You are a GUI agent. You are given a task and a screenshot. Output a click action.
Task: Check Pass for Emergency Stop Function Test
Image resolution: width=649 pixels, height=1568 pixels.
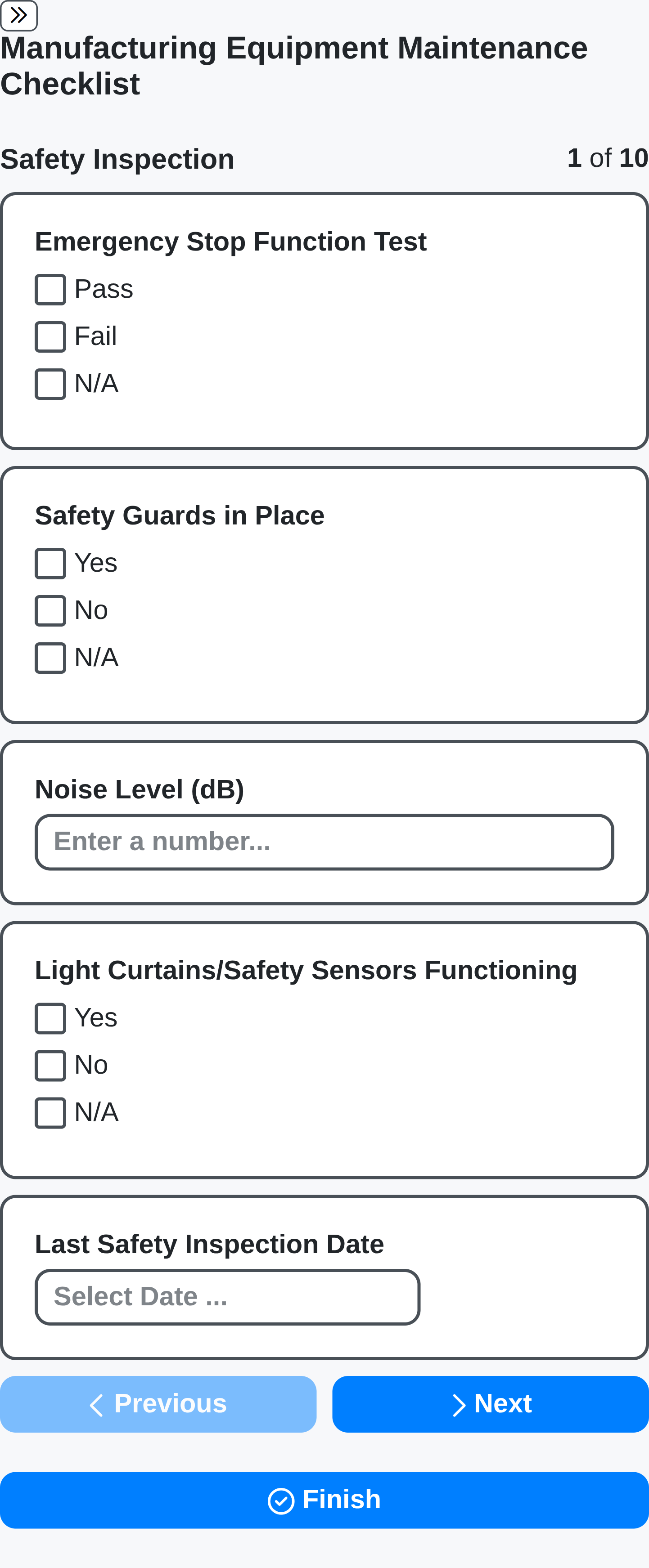click(x=50, y=290)
